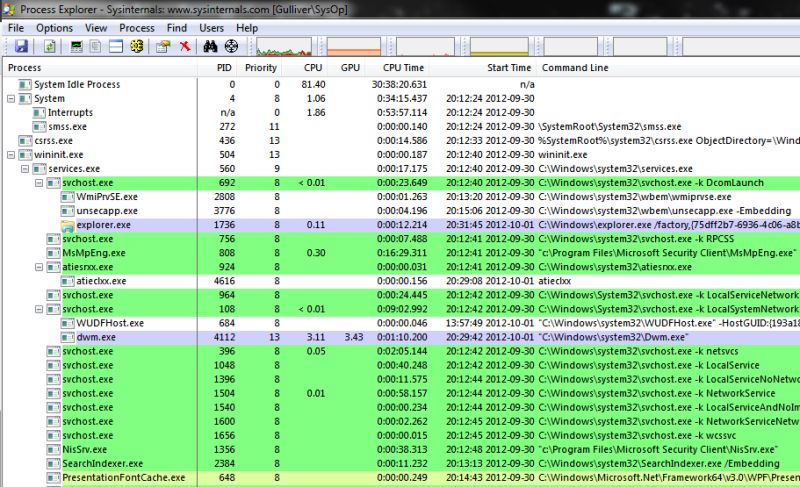Screen dimensions: 800x487
Task: Click the explorer.exe folder icon
Action: [67, 225]
